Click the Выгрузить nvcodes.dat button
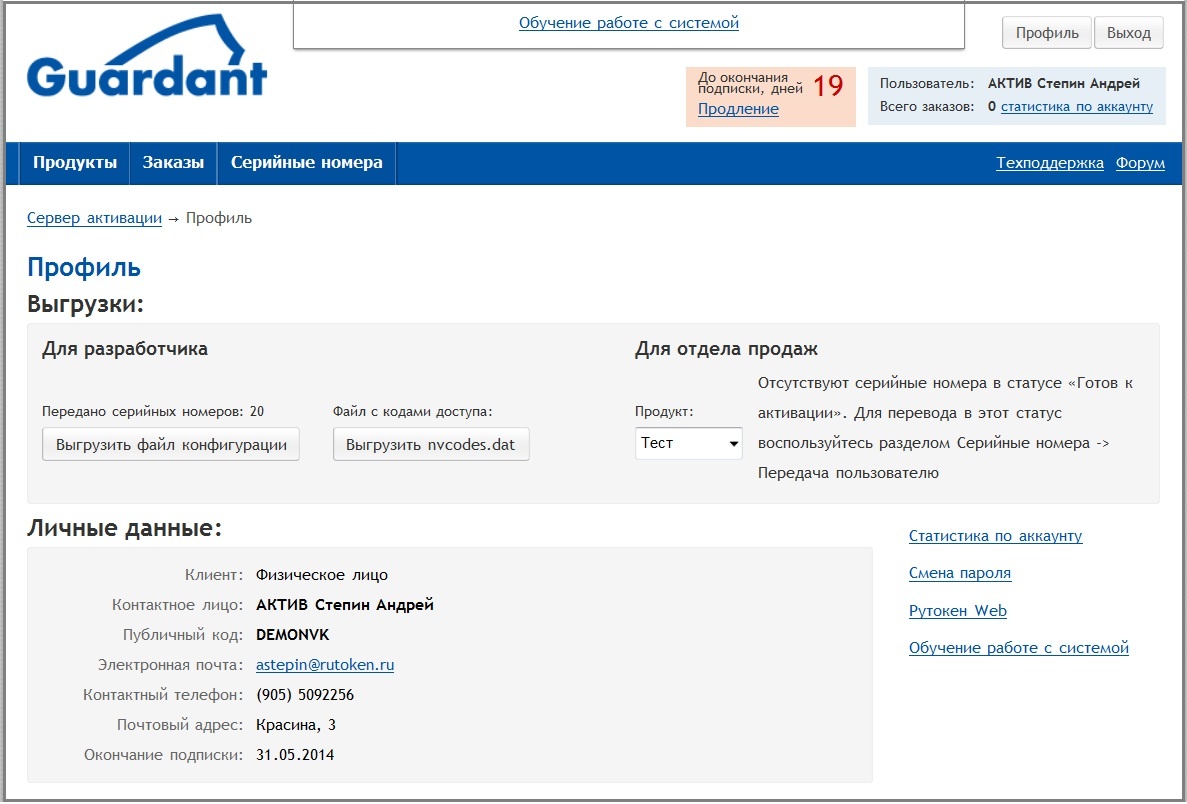Image resolution: width=1187 pixels, height=804 pixels. pos(430,445)
